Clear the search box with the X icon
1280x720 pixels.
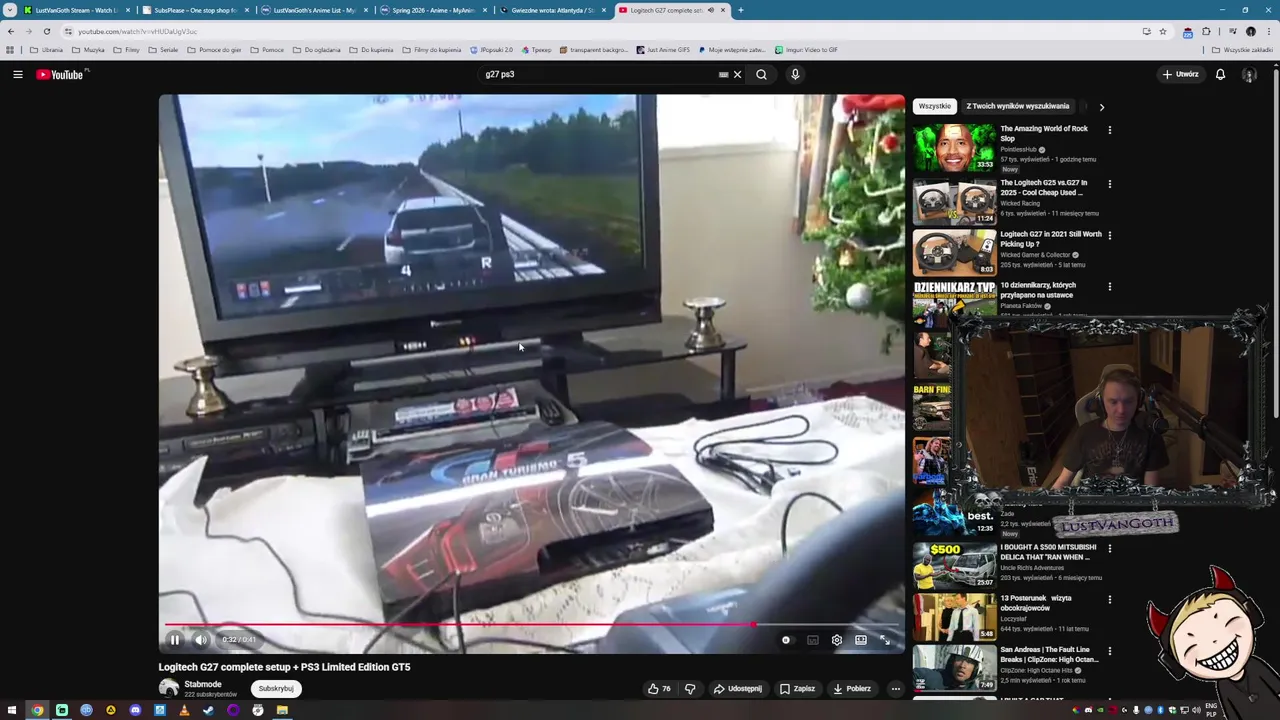tap(738, 74)
